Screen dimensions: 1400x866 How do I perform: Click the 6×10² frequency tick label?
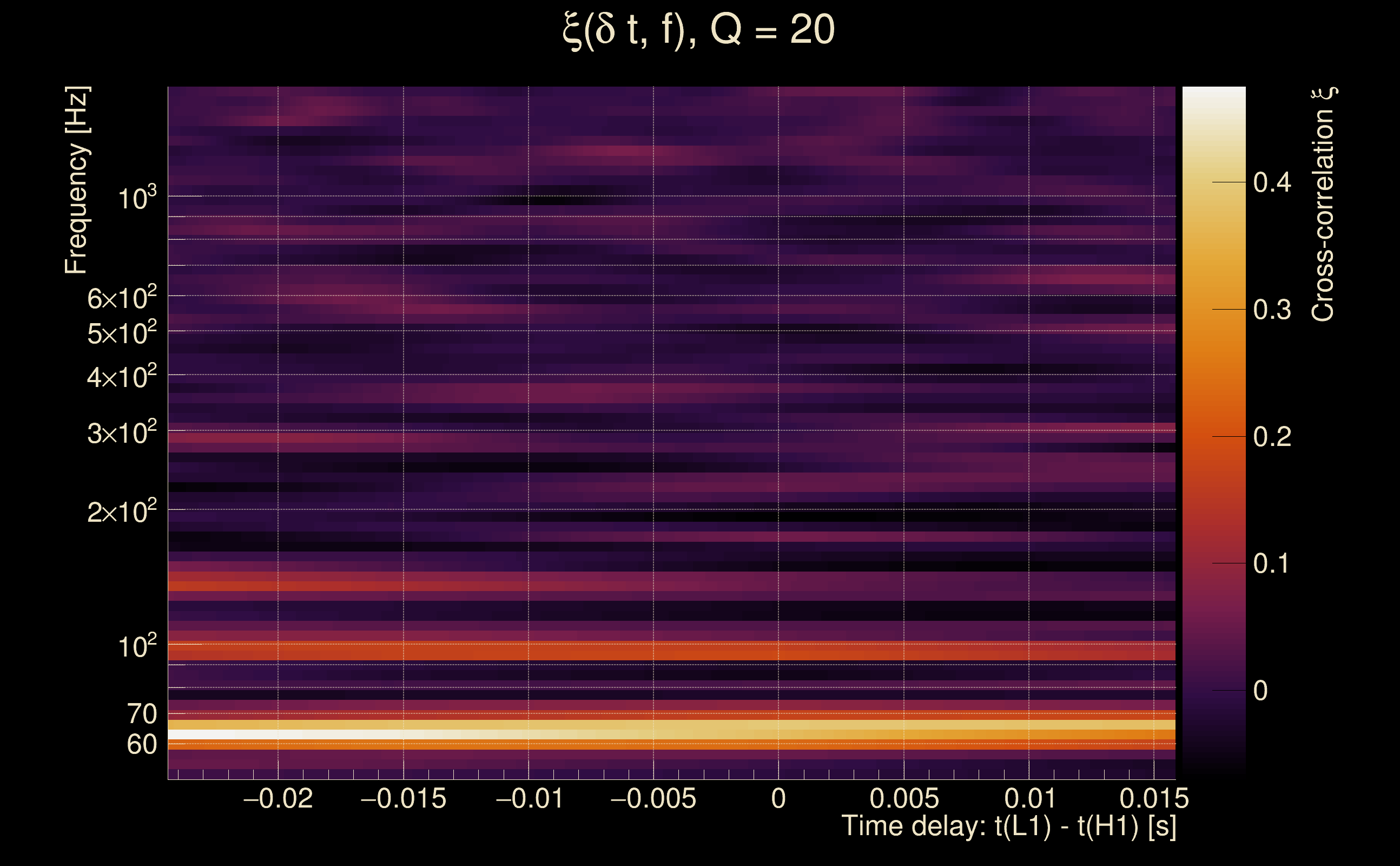click(122, 298)
